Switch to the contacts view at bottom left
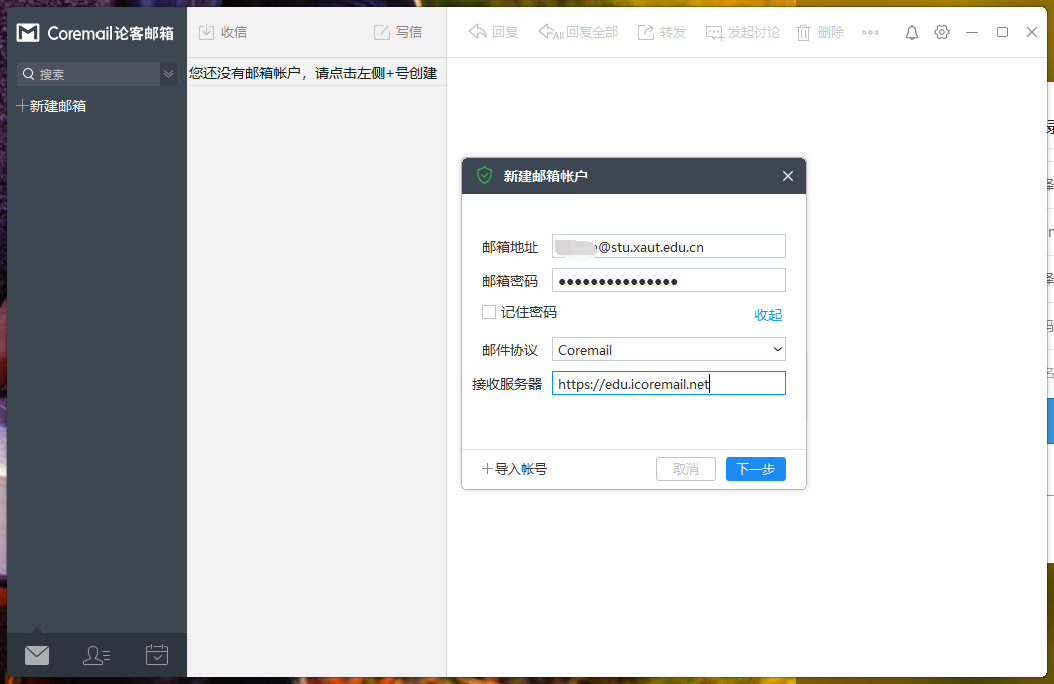The image size is (1054, 684). click(96, 655)
